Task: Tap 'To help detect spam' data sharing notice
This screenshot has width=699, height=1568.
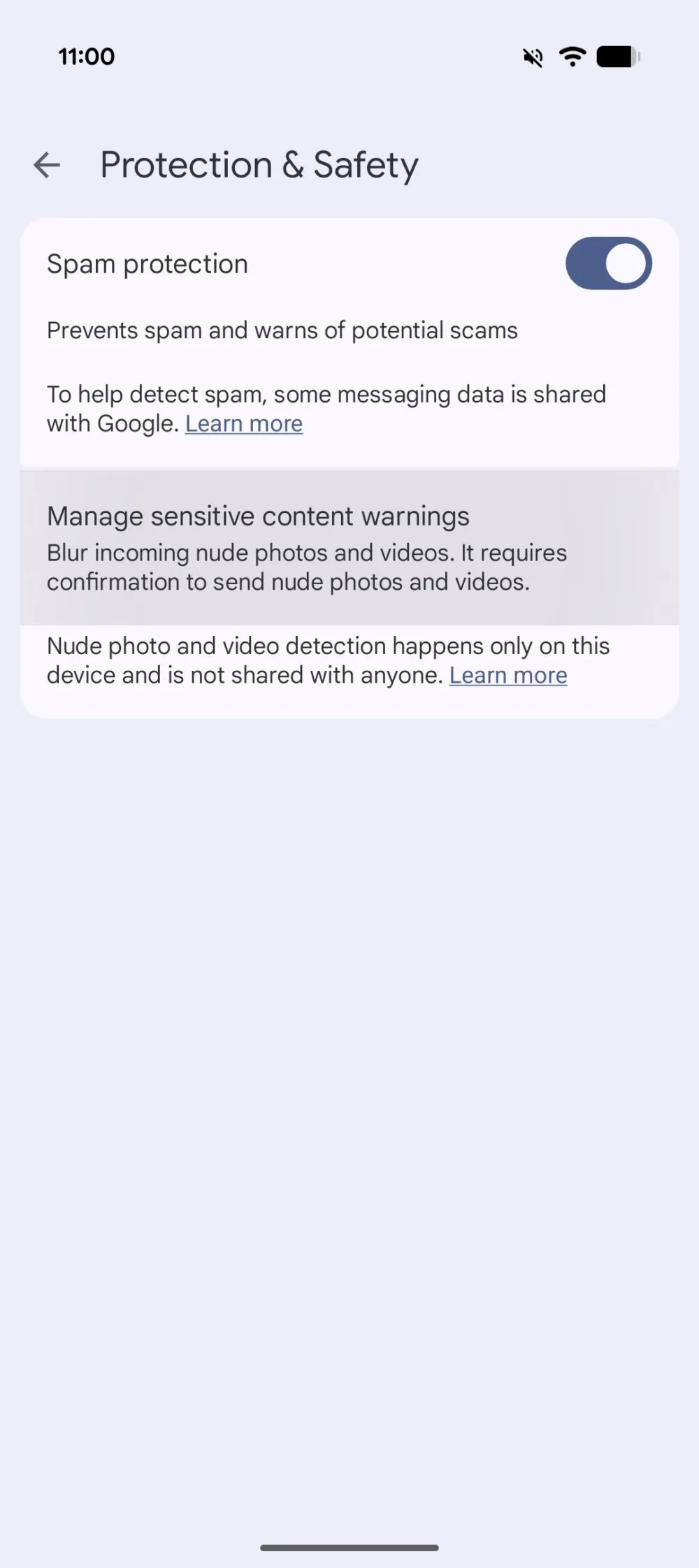Action: tap(326, 409)
